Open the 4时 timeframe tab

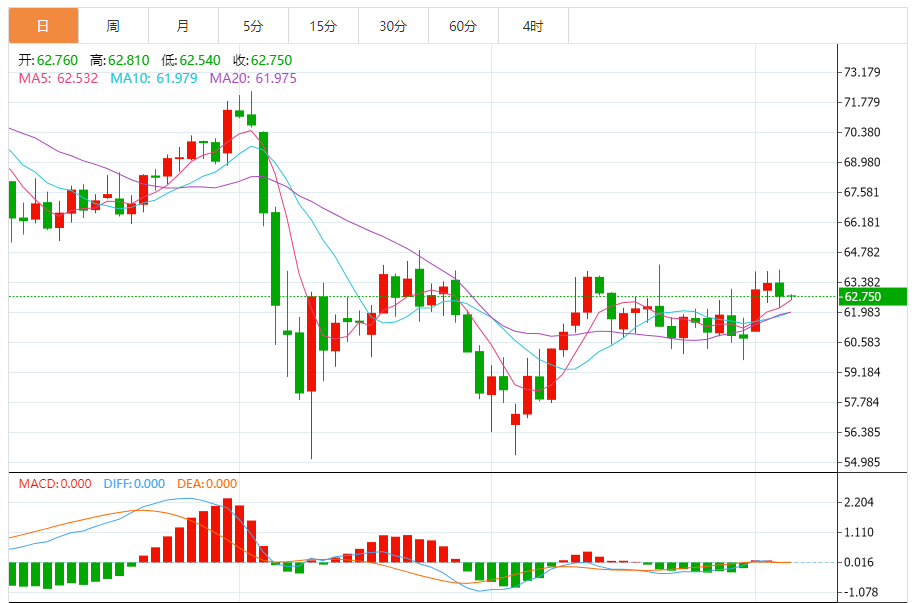click(x=533, y=26)
